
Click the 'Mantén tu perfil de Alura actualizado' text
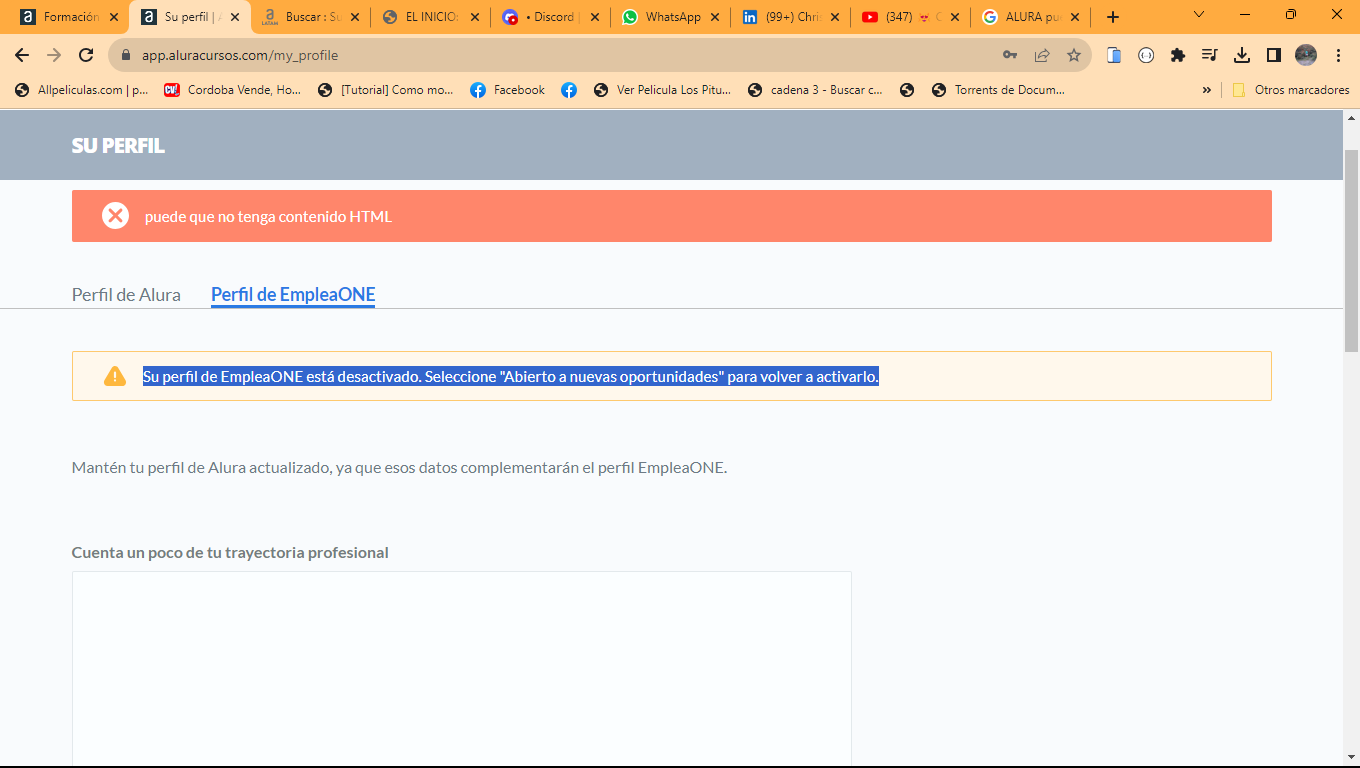click(399, 467)
